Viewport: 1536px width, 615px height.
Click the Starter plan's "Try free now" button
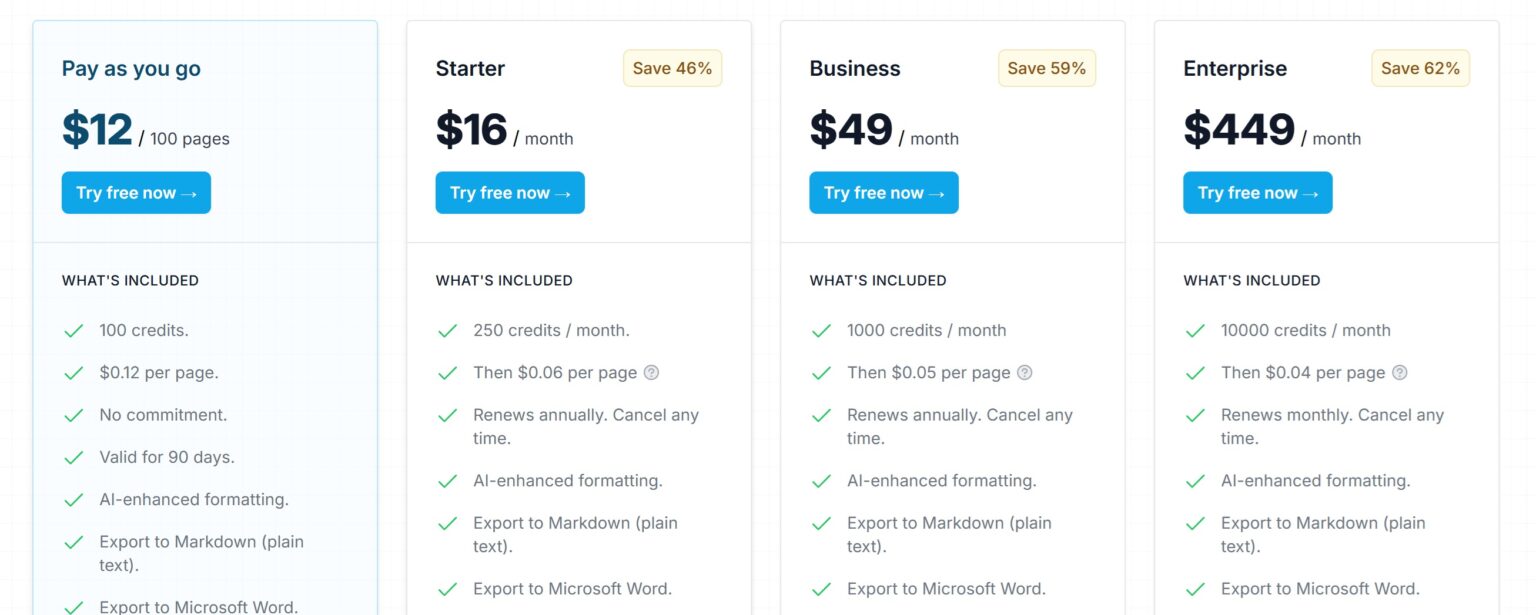[x=510, y=192]
